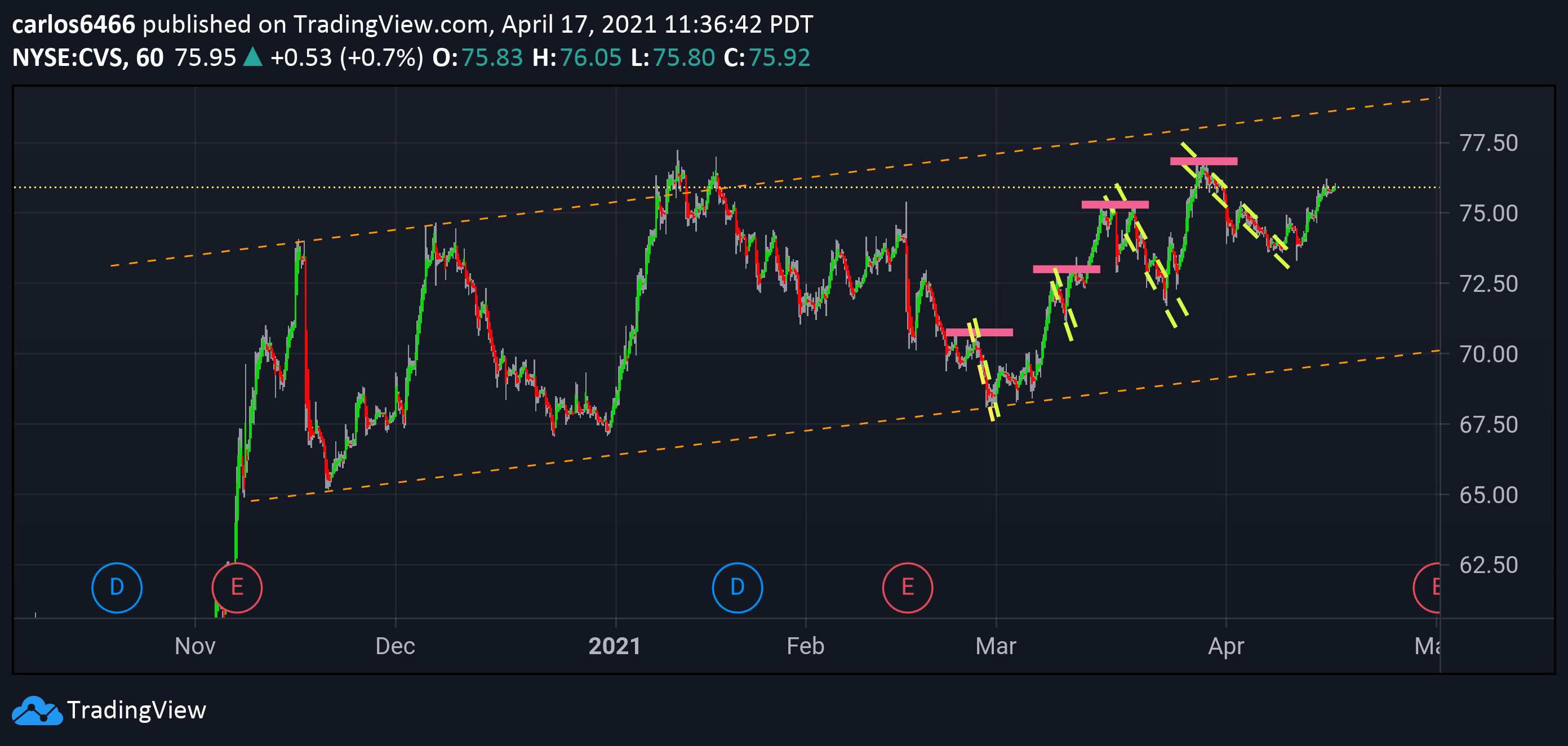Click the 62.50 price axis label
This screenshot has height=746, width=1568.
pyautogui.click(x=1489, y=565)
